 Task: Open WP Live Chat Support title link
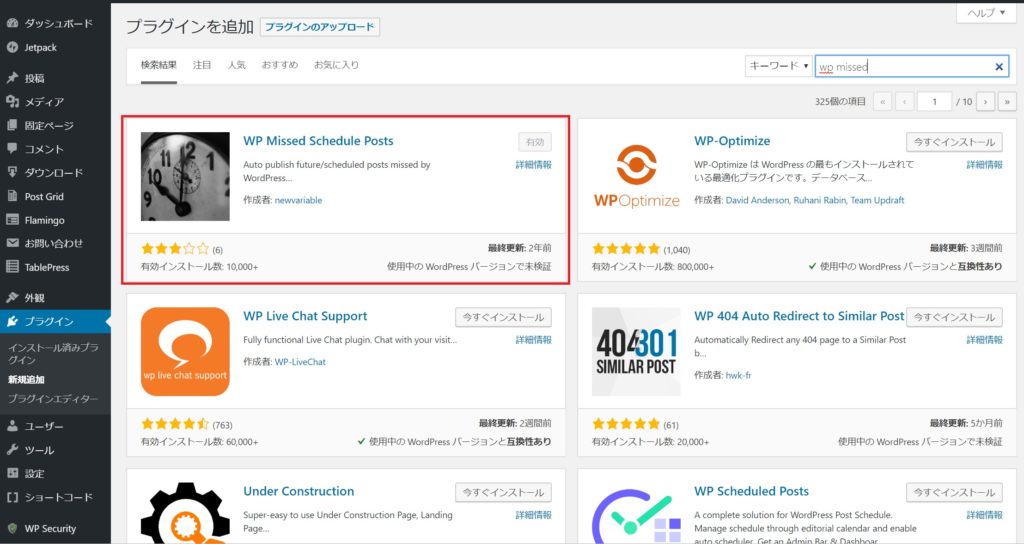[305, 316]
